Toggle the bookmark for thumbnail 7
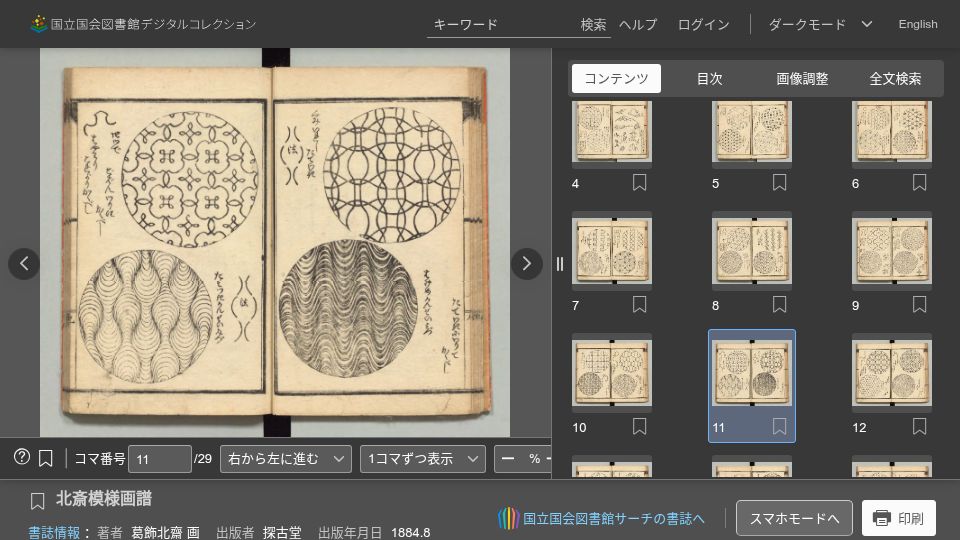 (639, 304)
